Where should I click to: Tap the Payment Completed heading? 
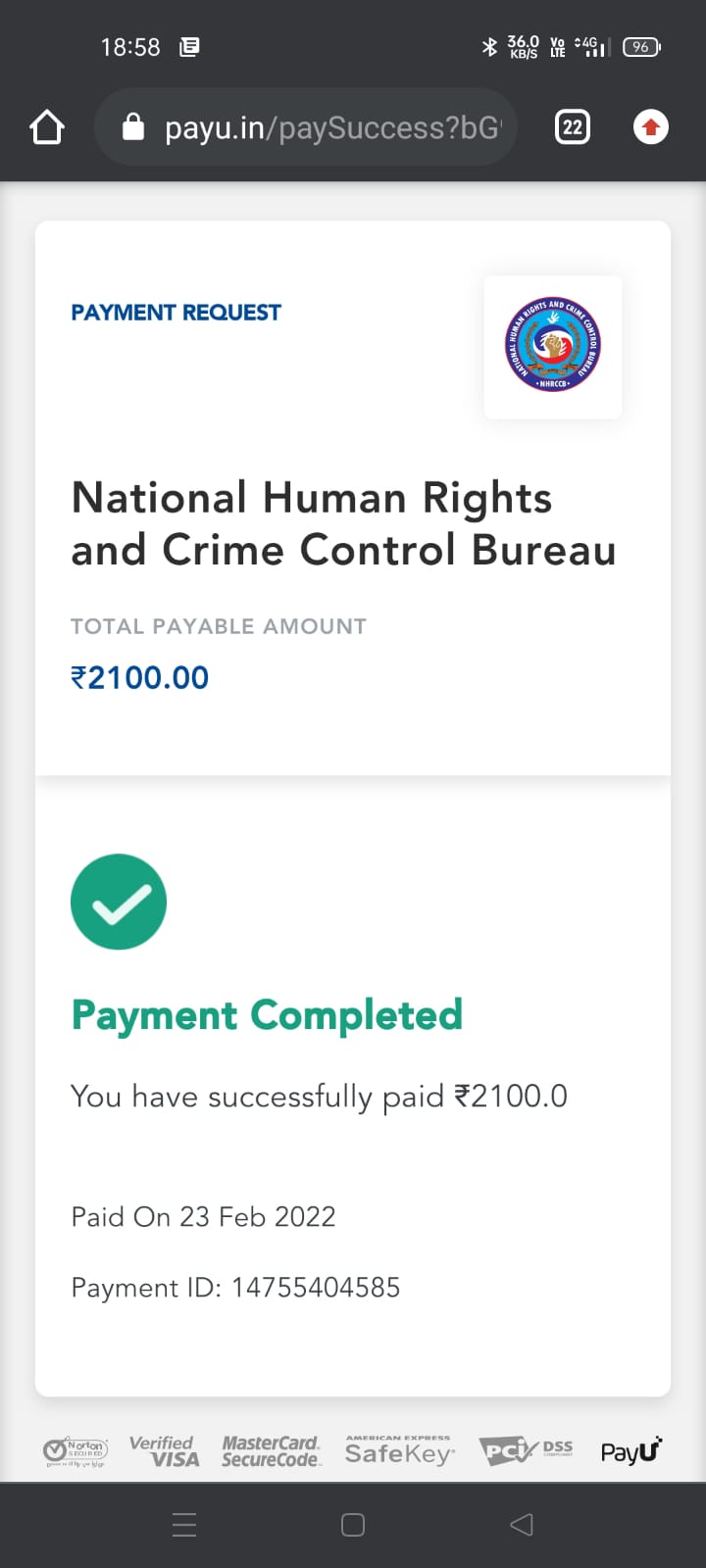click(x=267, y=1015)
